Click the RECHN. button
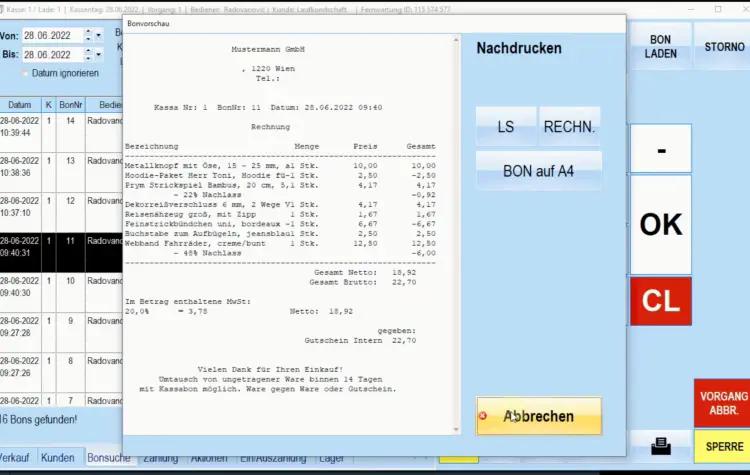The height and width of the screenshot is (475, 750). (x=569, y=126)
